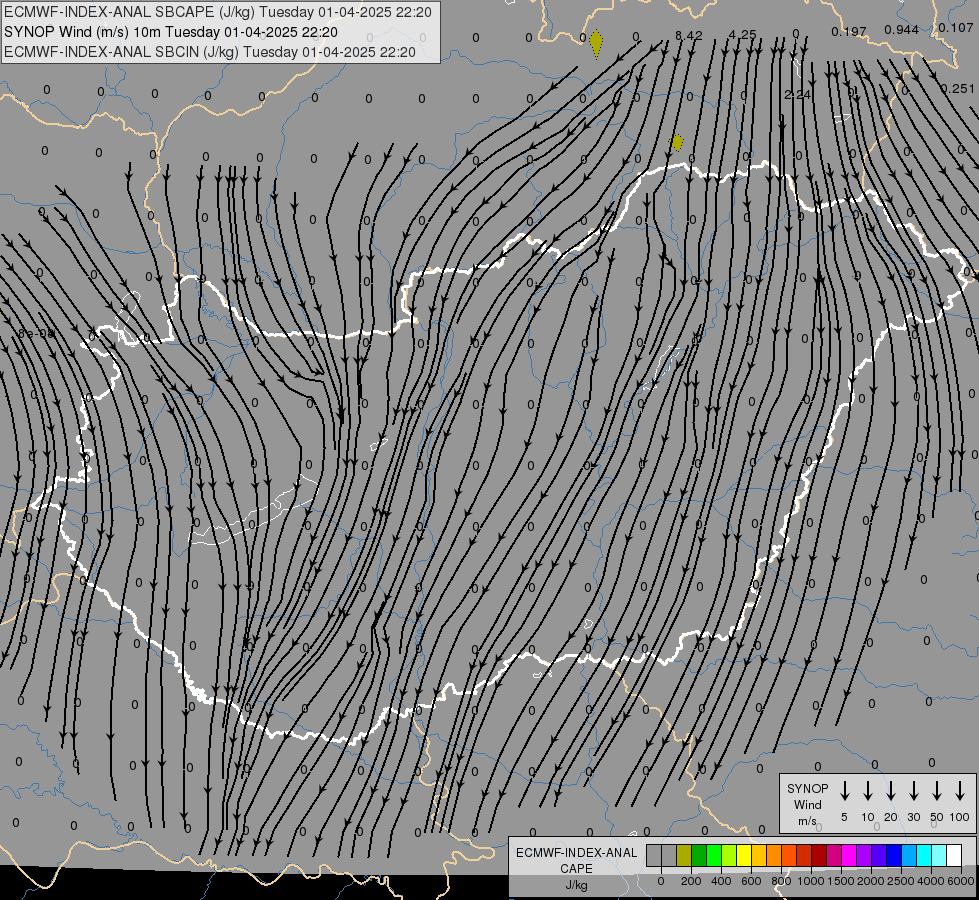979x900 pixels.
Task: Click the 1500 tick label in CAPE legend
Action: [841, 881]
